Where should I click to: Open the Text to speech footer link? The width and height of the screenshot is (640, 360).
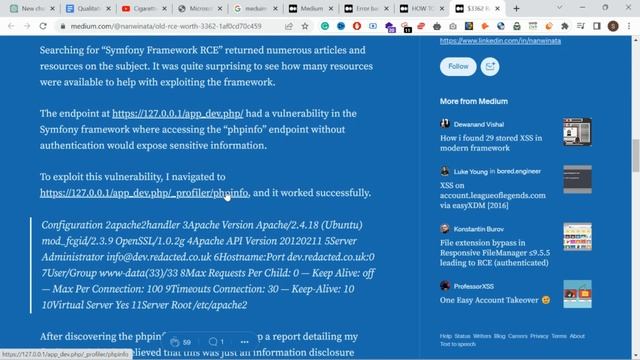pos(458,344)
